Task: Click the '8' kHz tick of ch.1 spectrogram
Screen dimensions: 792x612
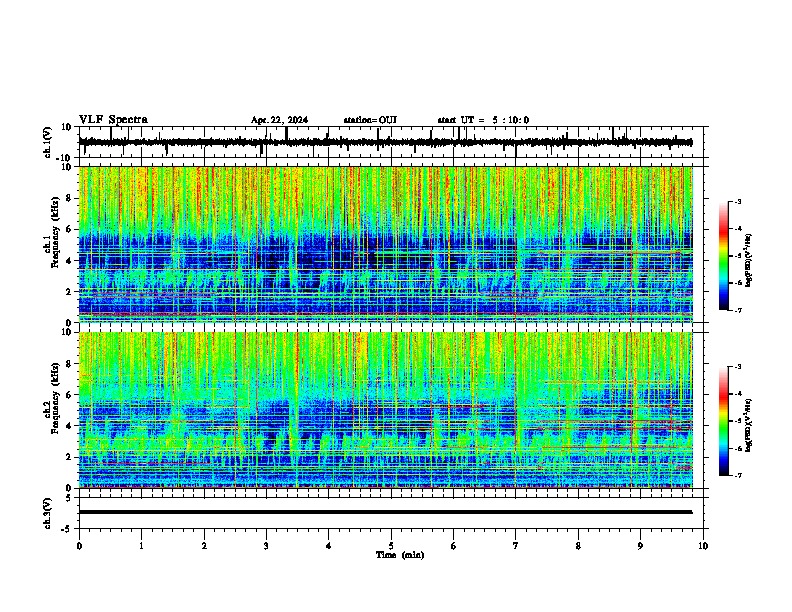Action: coord(69,198)
